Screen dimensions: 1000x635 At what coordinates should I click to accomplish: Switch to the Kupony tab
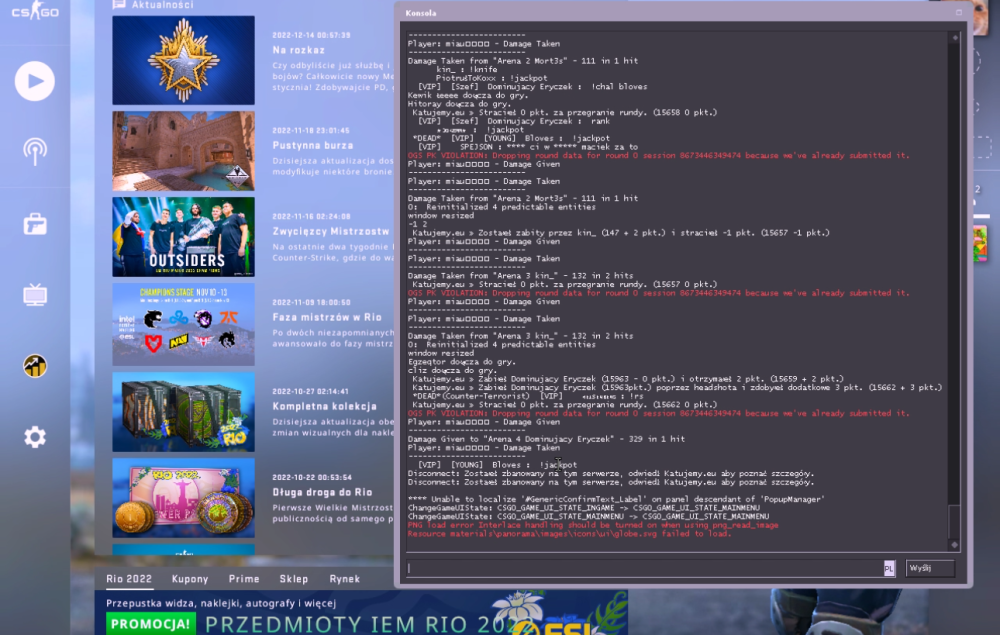pos(190,579)
